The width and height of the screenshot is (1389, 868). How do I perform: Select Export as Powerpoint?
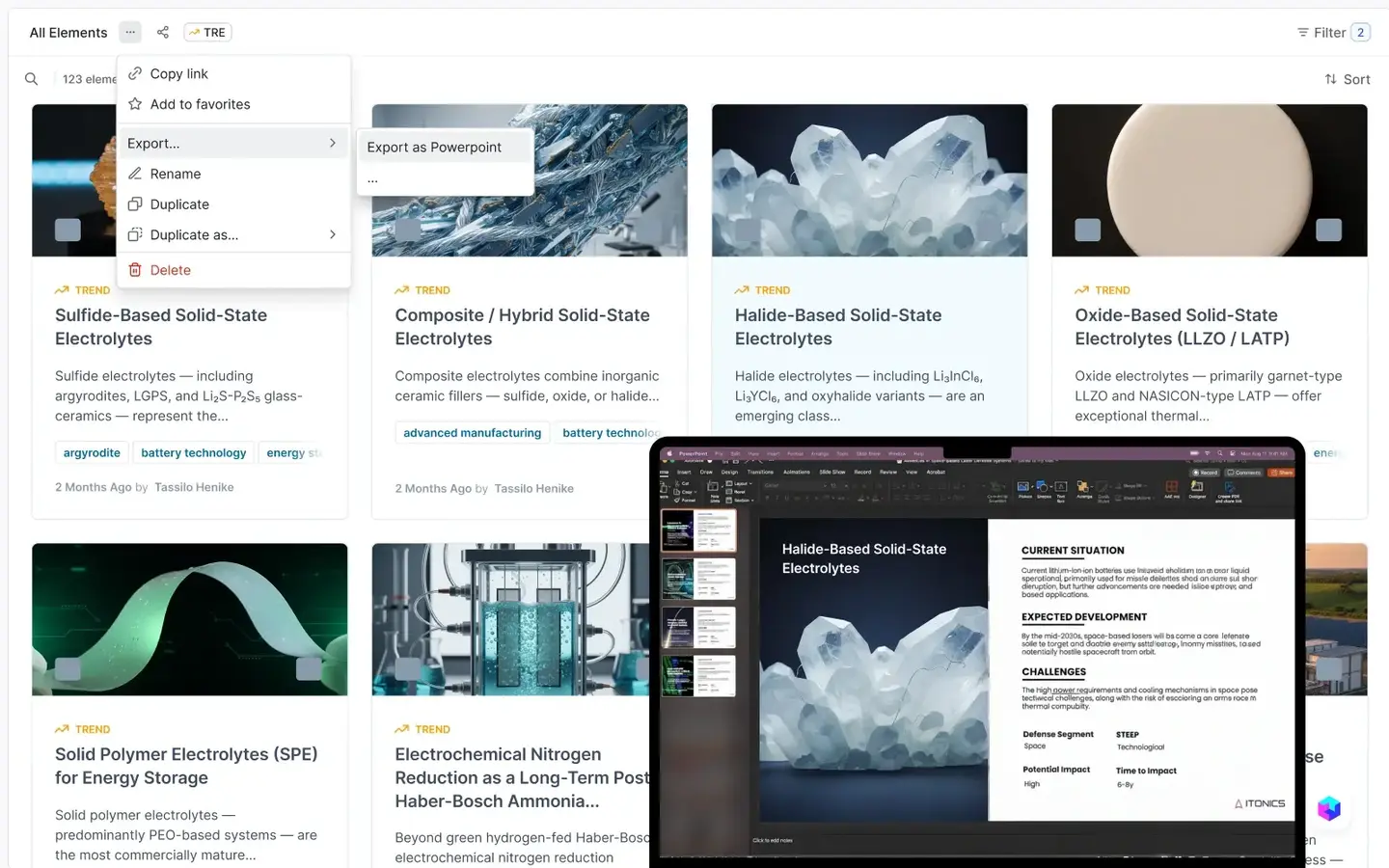445,147
